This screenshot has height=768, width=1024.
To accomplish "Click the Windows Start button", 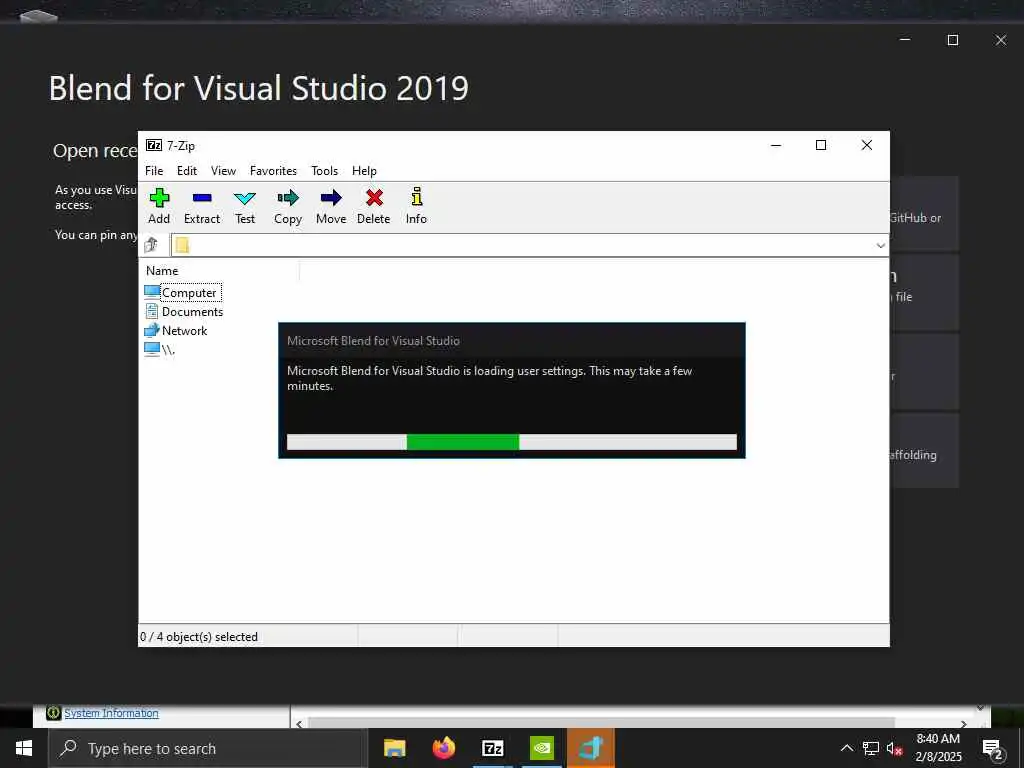I will [24, 748].
